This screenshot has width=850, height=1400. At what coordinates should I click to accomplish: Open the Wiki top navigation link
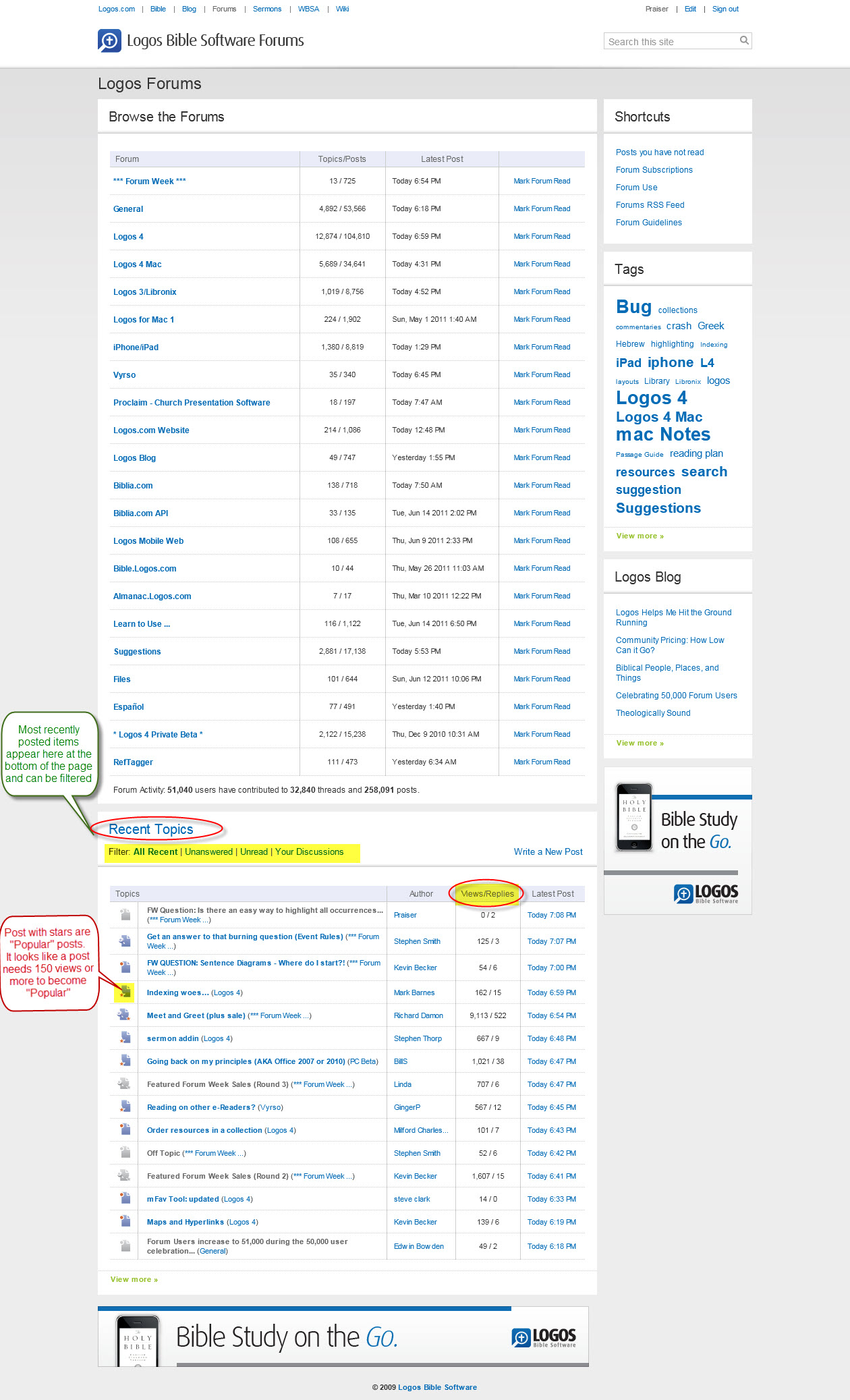coord(342,9)
